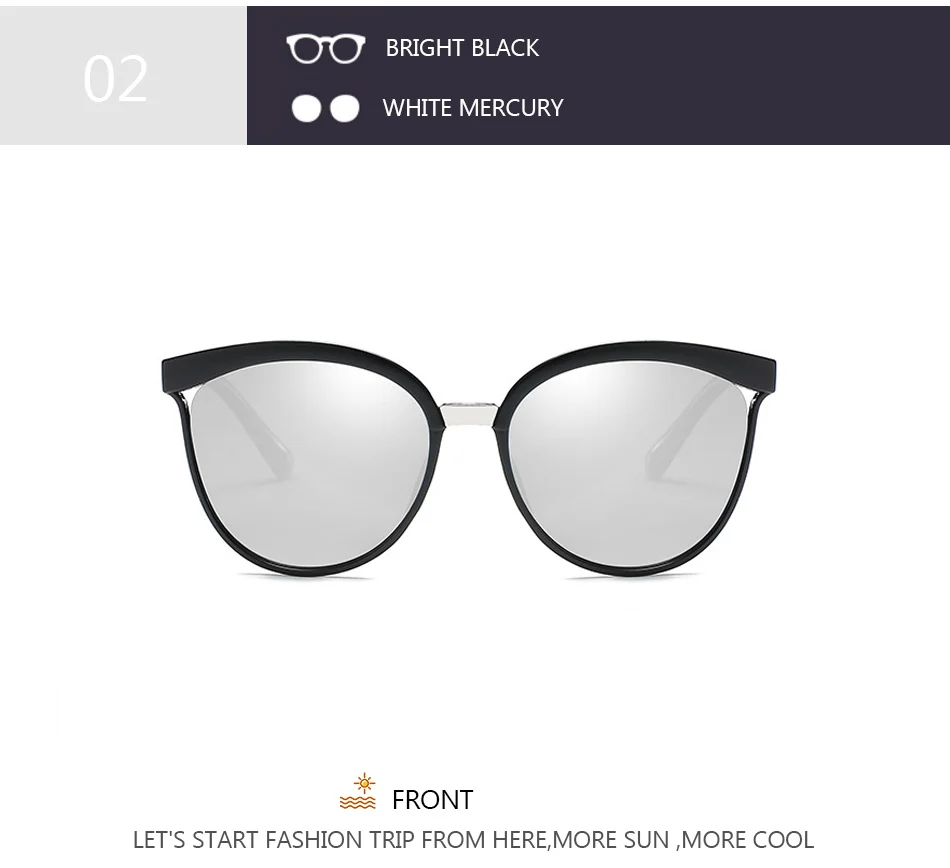Click the FRONT view label

432,800
